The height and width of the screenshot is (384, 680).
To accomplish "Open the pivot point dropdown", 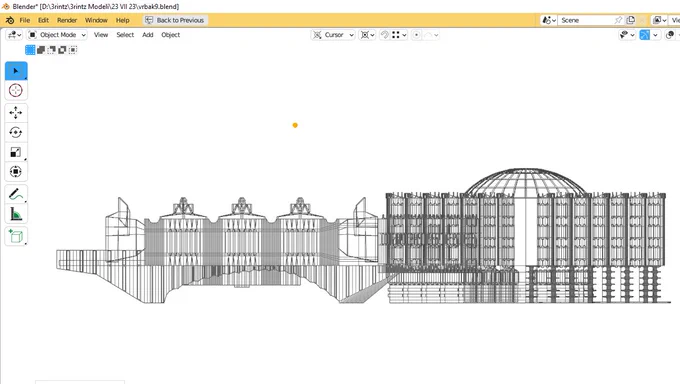I will click(x=368, y=35).
